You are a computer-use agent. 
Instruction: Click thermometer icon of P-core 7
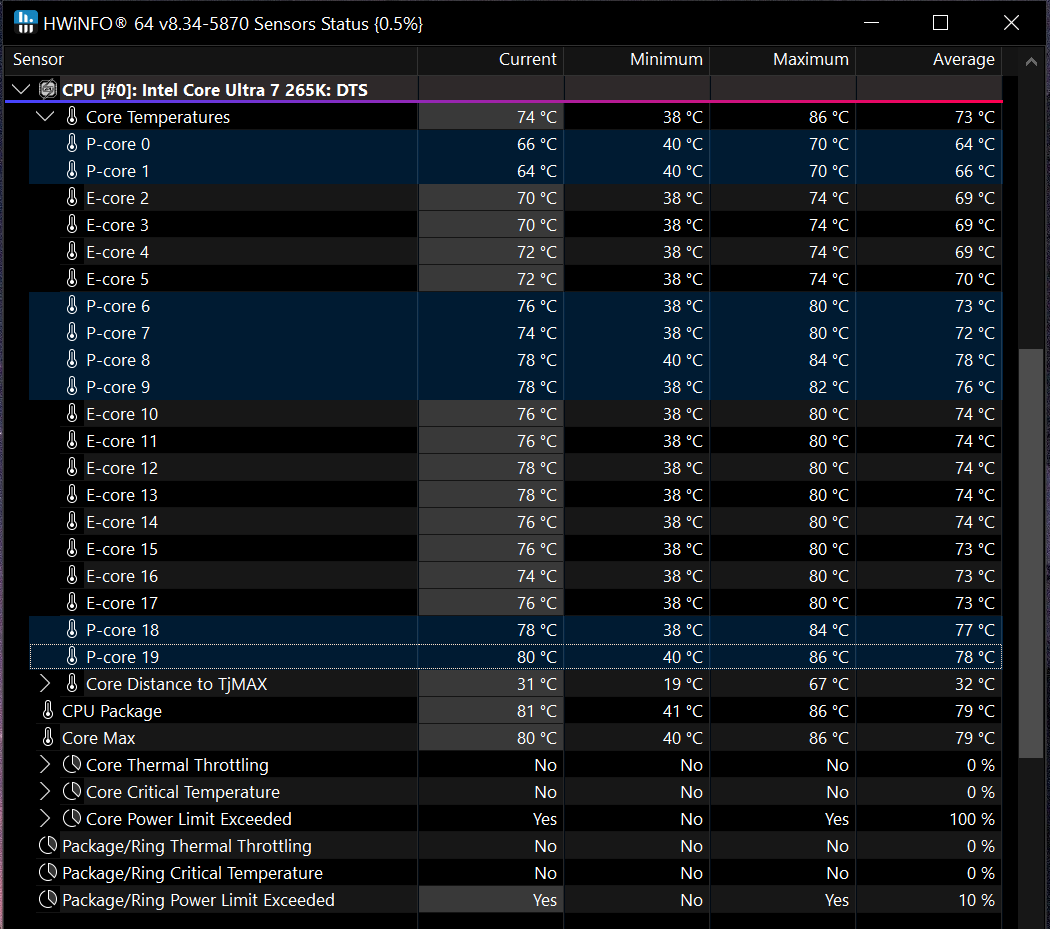pyautogui.click(x=72, y=332)
